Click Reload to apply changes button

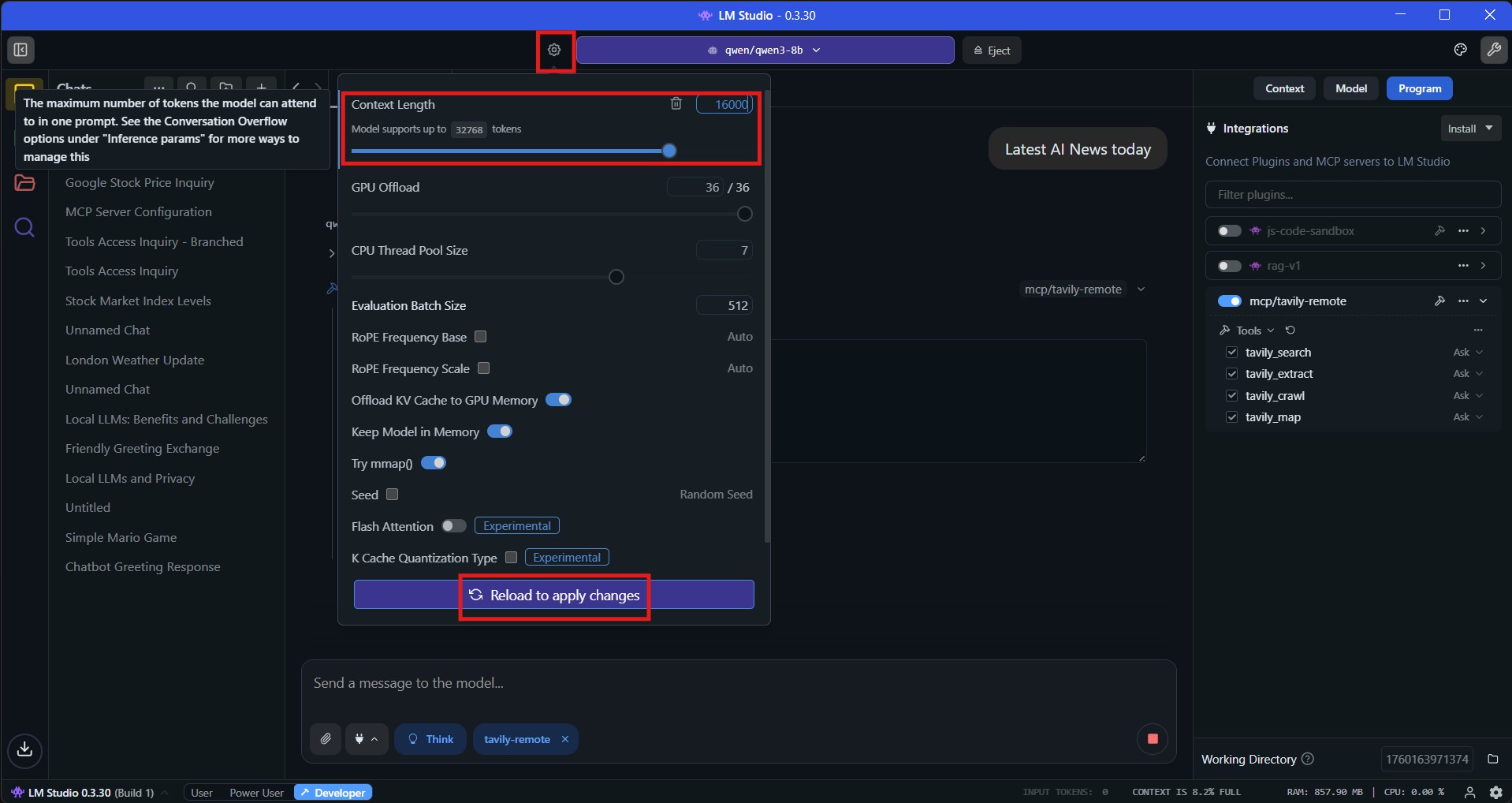(x=553, y=596)
